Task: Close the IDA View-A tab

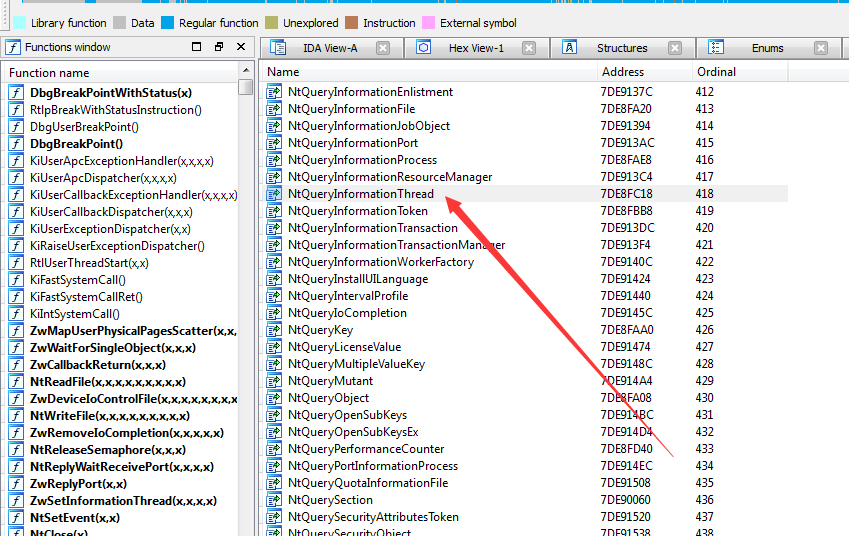Action: point(383,48)
